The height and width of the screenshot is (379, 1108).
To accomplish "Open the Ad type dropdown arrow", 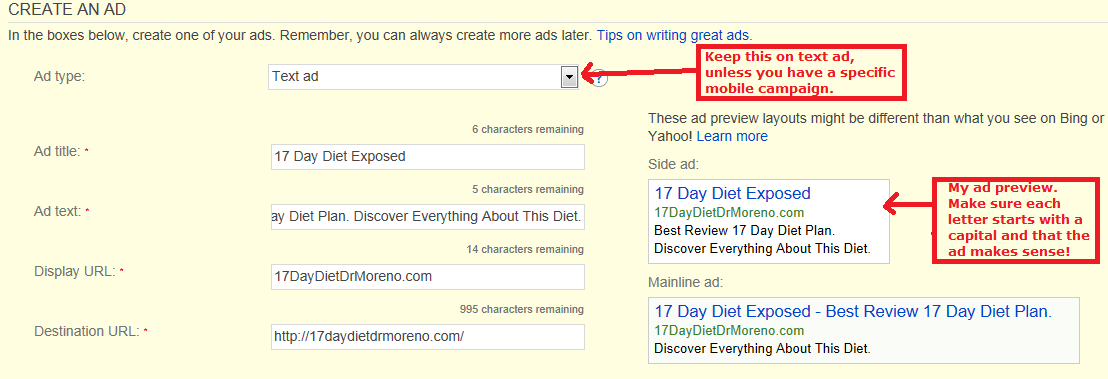I will pos(569,78).
